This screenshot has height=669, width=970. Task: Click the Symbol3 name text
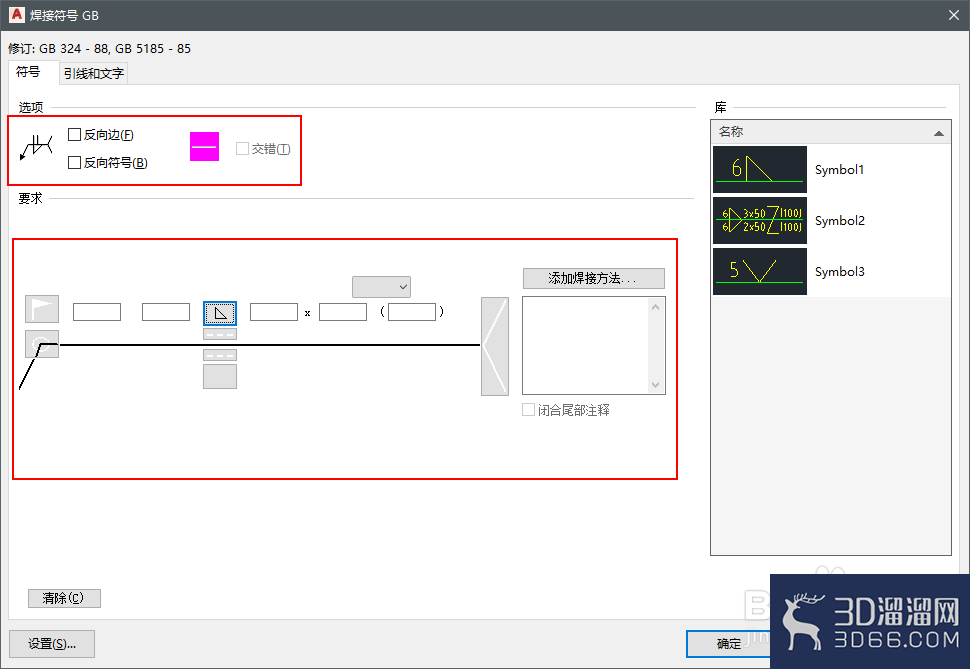tap(839, 272)
